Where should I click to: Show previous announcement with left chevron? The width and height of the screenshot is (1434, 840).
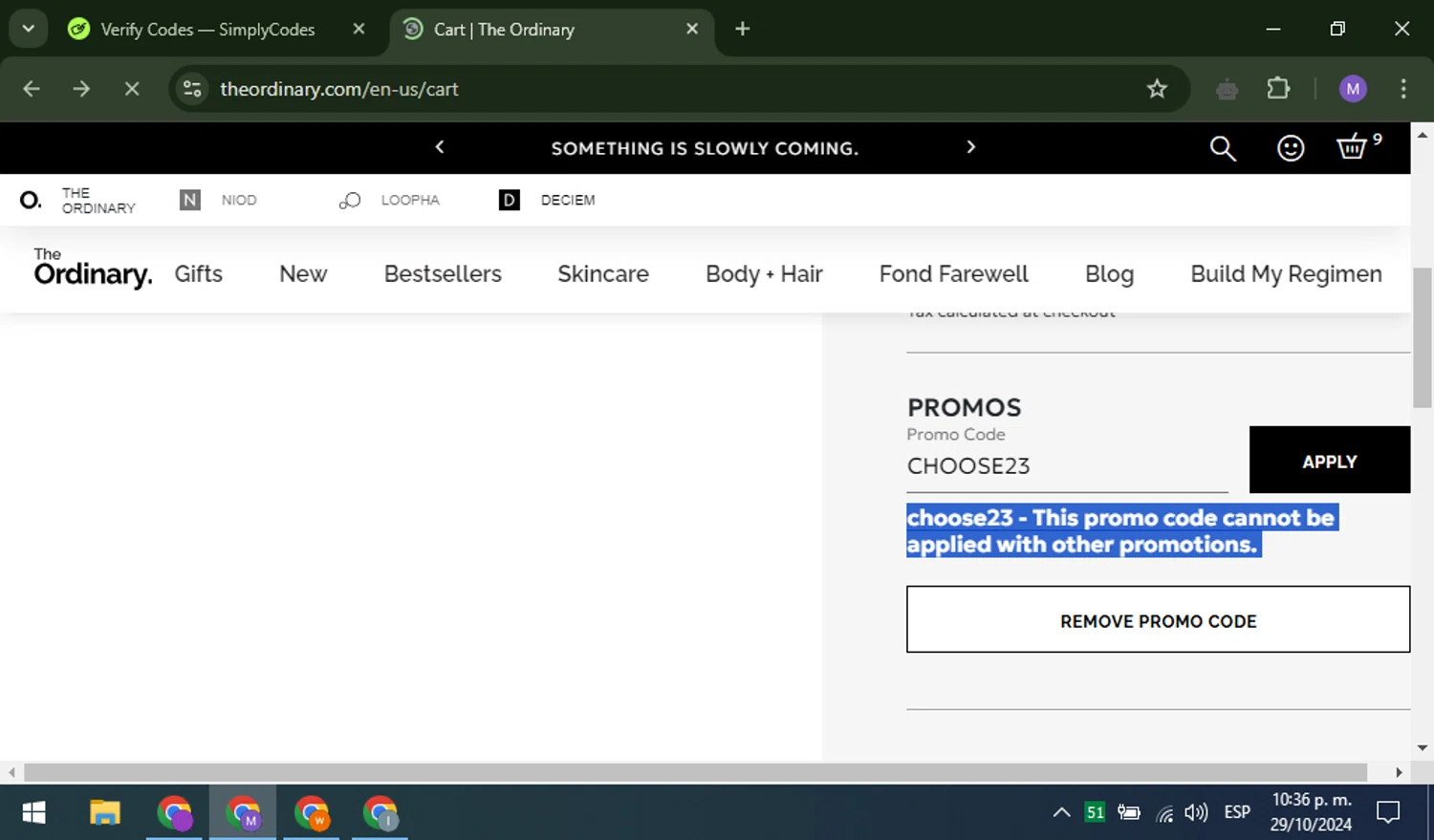[x=440, y=147]
